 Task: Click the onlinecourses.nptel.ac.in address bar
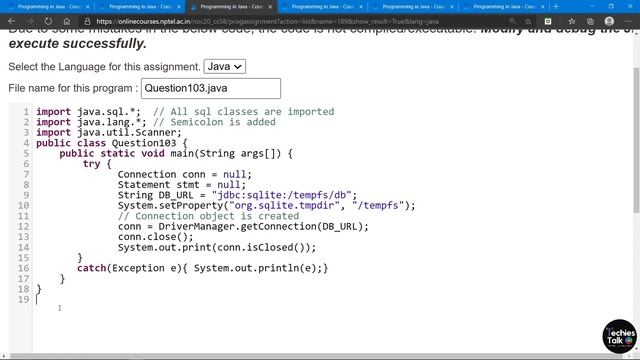pos(267,21)
